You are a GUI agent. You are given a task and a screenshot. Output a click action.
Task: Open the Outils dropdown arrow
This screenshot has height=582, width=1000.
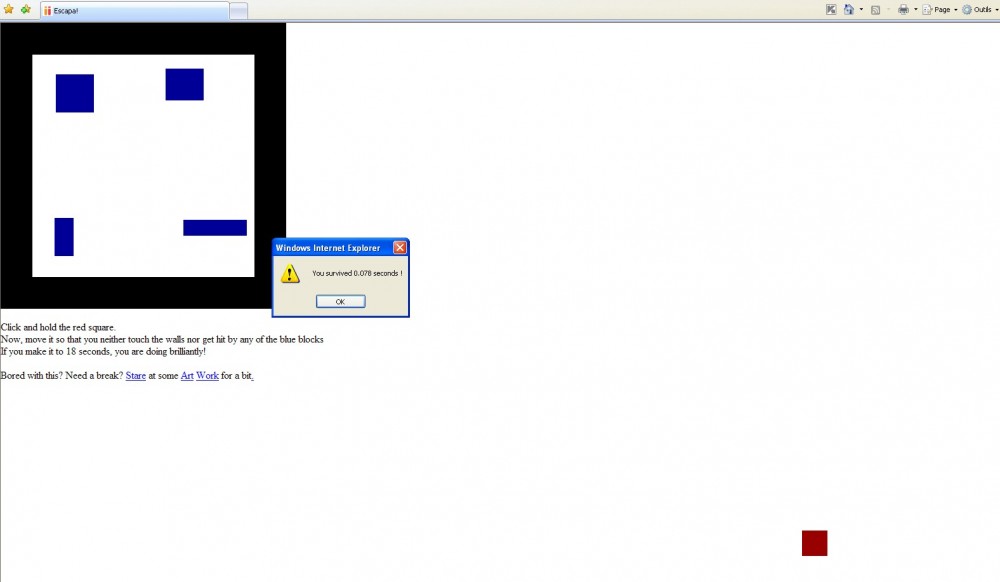tap(996, 10)
